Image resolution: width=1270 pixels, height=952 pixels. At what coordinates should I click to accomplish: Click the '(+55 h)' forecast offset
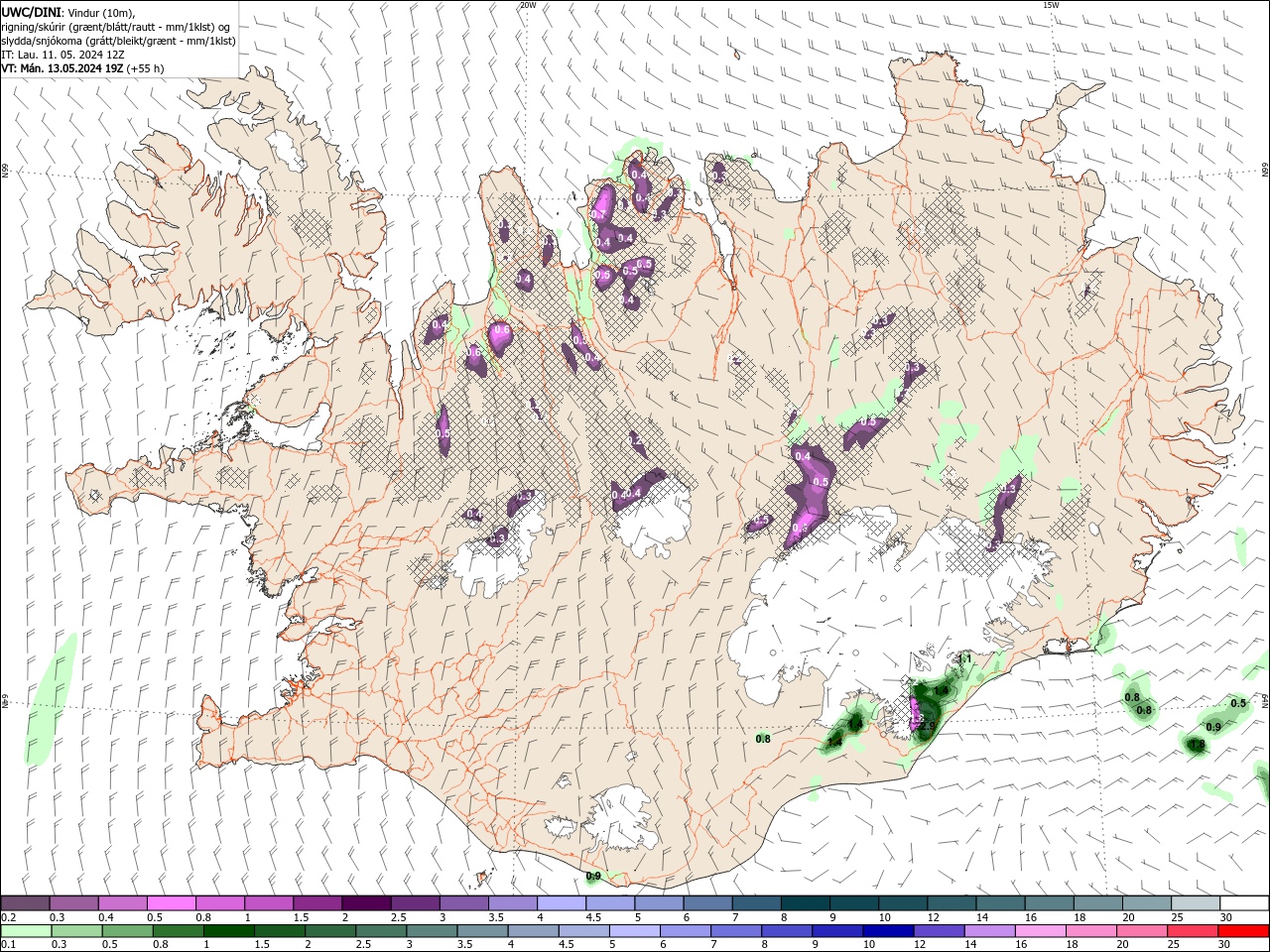click(145, 68)
